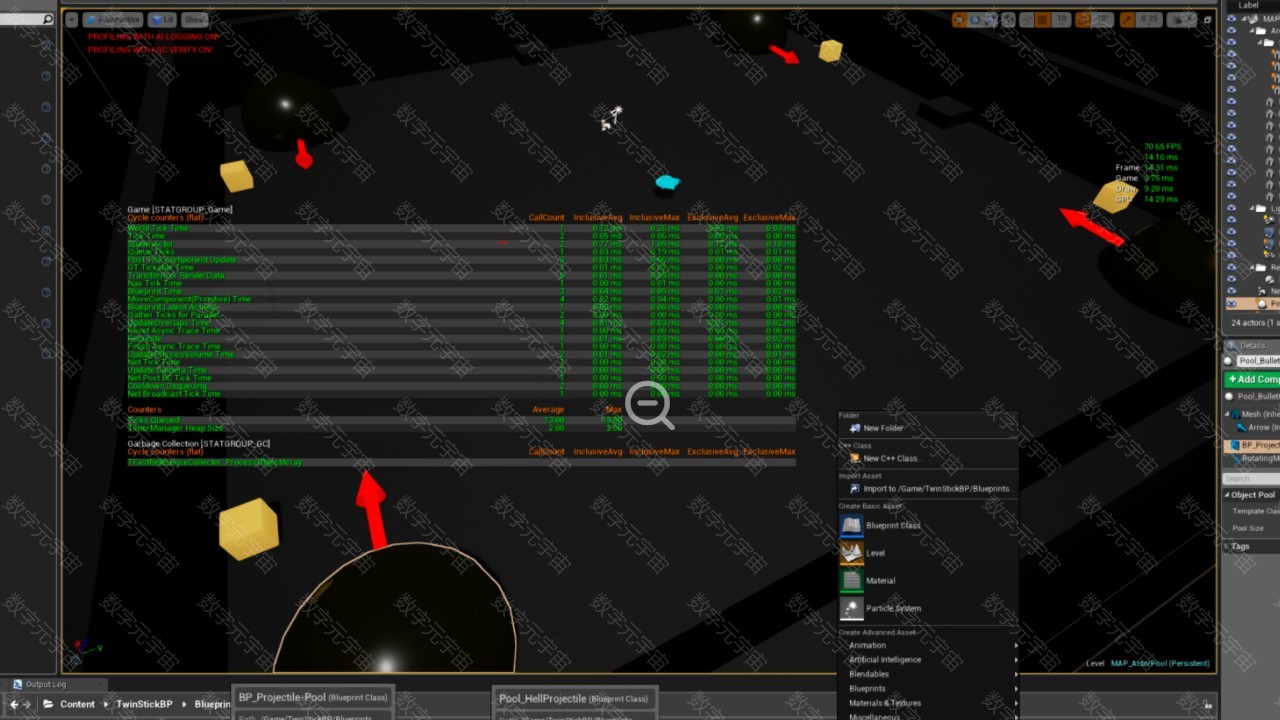Viewport: 1280px width, 720px height.
Task: Click the search magnifier icon at top left
Action: tap(47, 19)
